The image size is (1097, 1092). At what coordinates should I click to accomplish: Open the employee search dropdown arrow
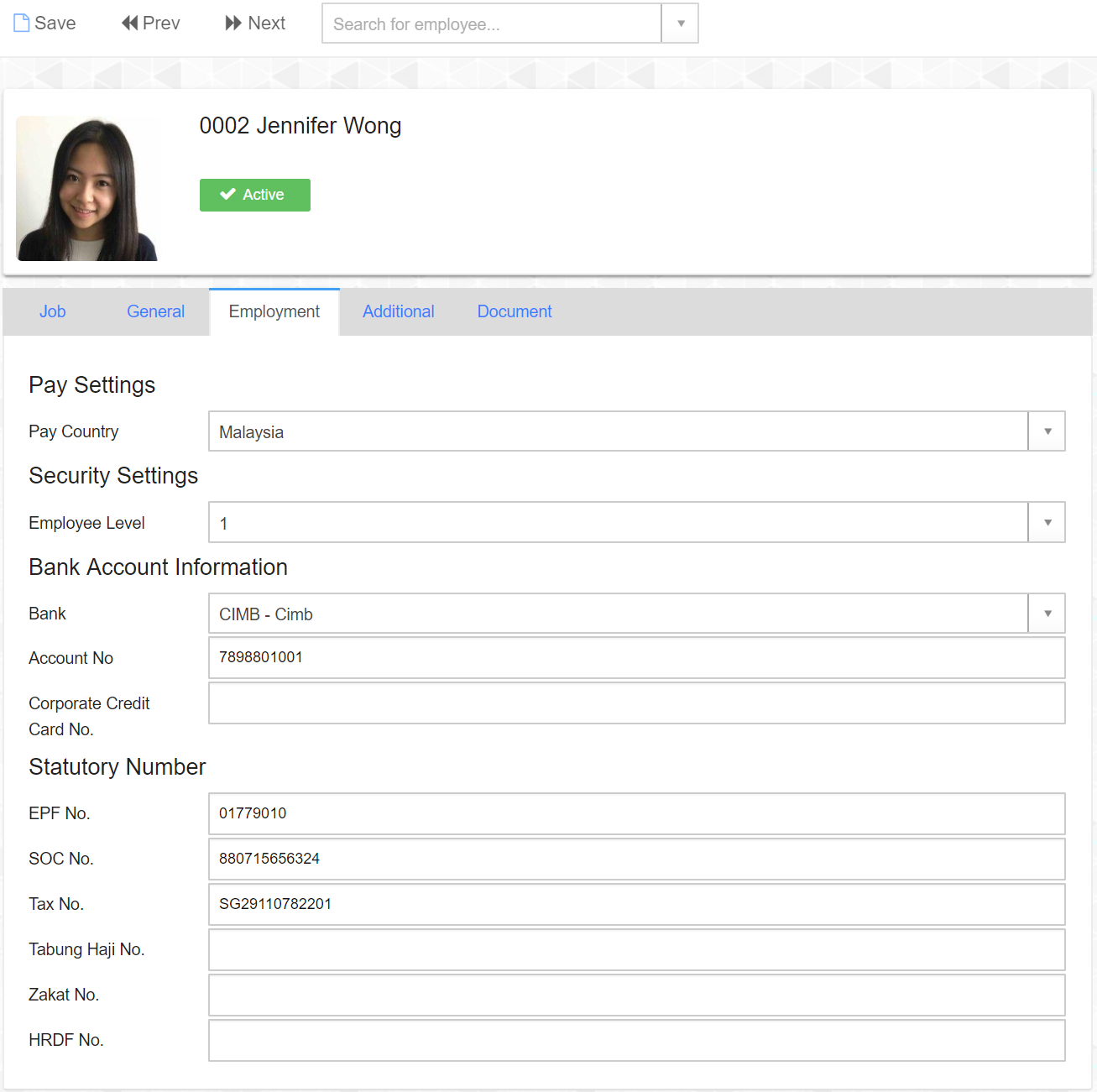[x=681, y=24]
